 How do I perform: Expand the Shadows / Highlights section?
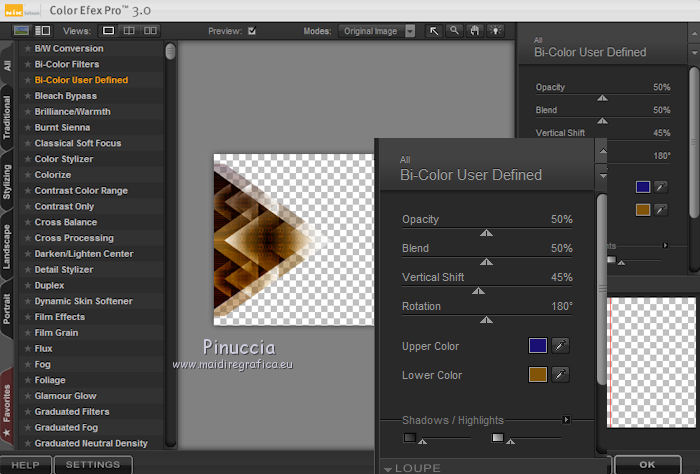pyautogui.click(x=566, y=420)
